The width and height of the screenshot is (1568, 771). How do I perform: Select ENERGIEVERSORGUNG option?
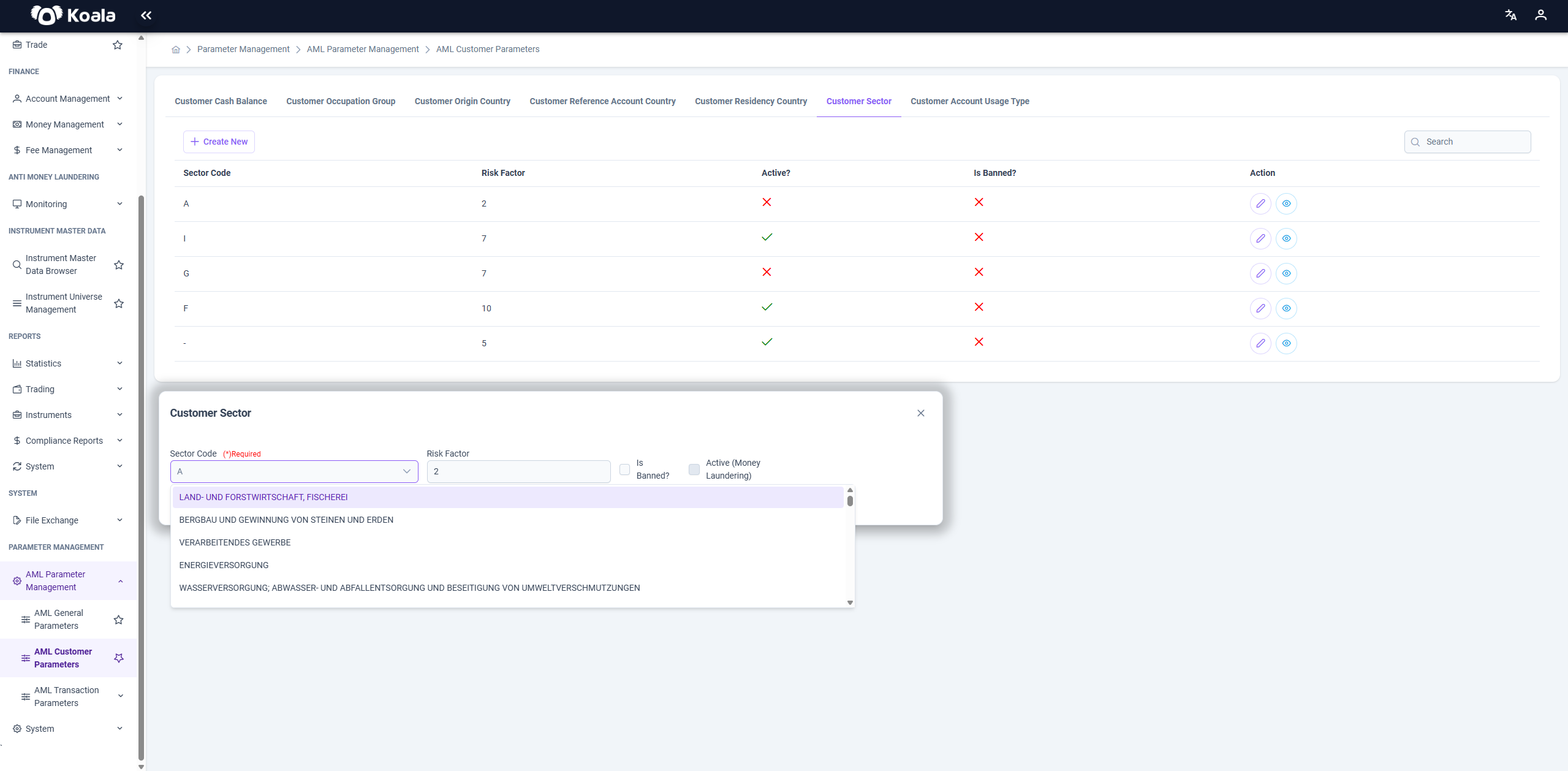click(507, 566)
